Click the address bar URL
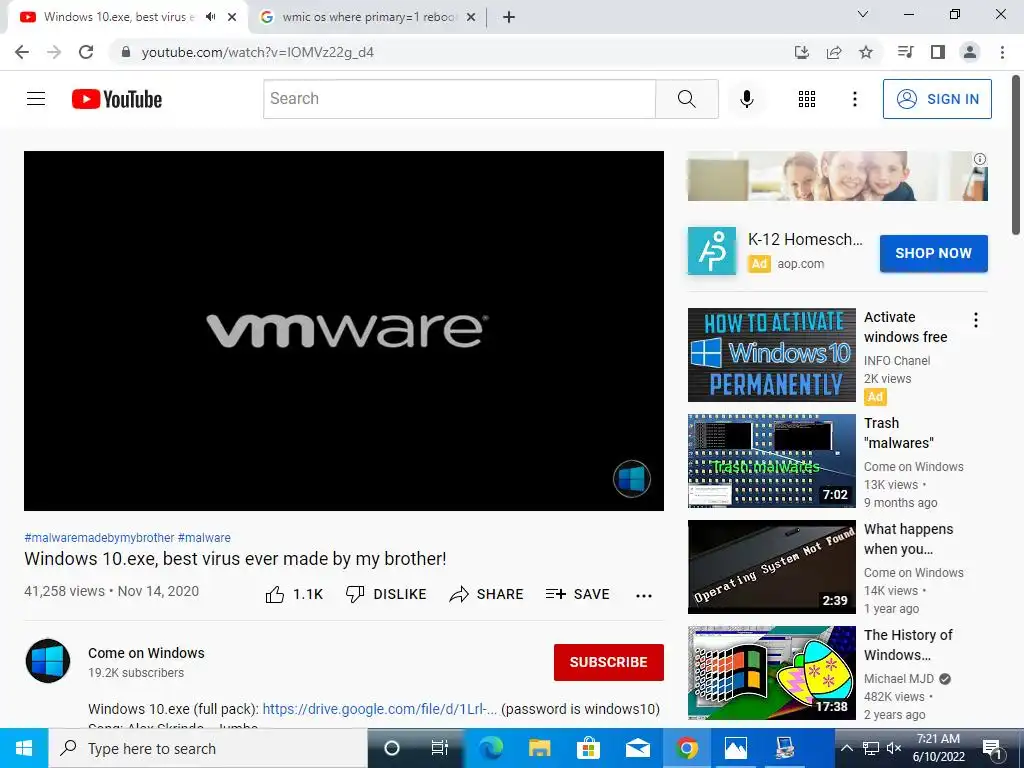The image size is (1024, 768). point(257,52)
